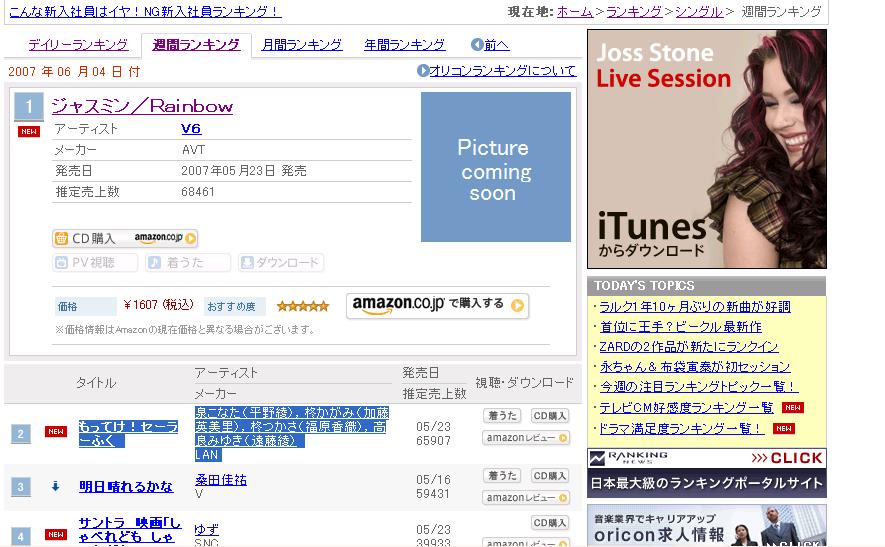885x547 pixels.
Task: Open the 年間ランキング tab
Action: pyautogui.click(x=405, y=45)
